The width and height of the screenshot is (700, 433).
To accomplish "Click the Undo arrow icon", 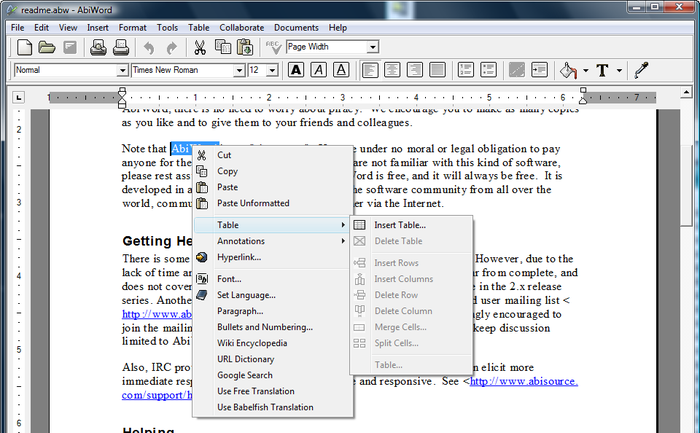I will pyautogui.click(x=149, y=47).
